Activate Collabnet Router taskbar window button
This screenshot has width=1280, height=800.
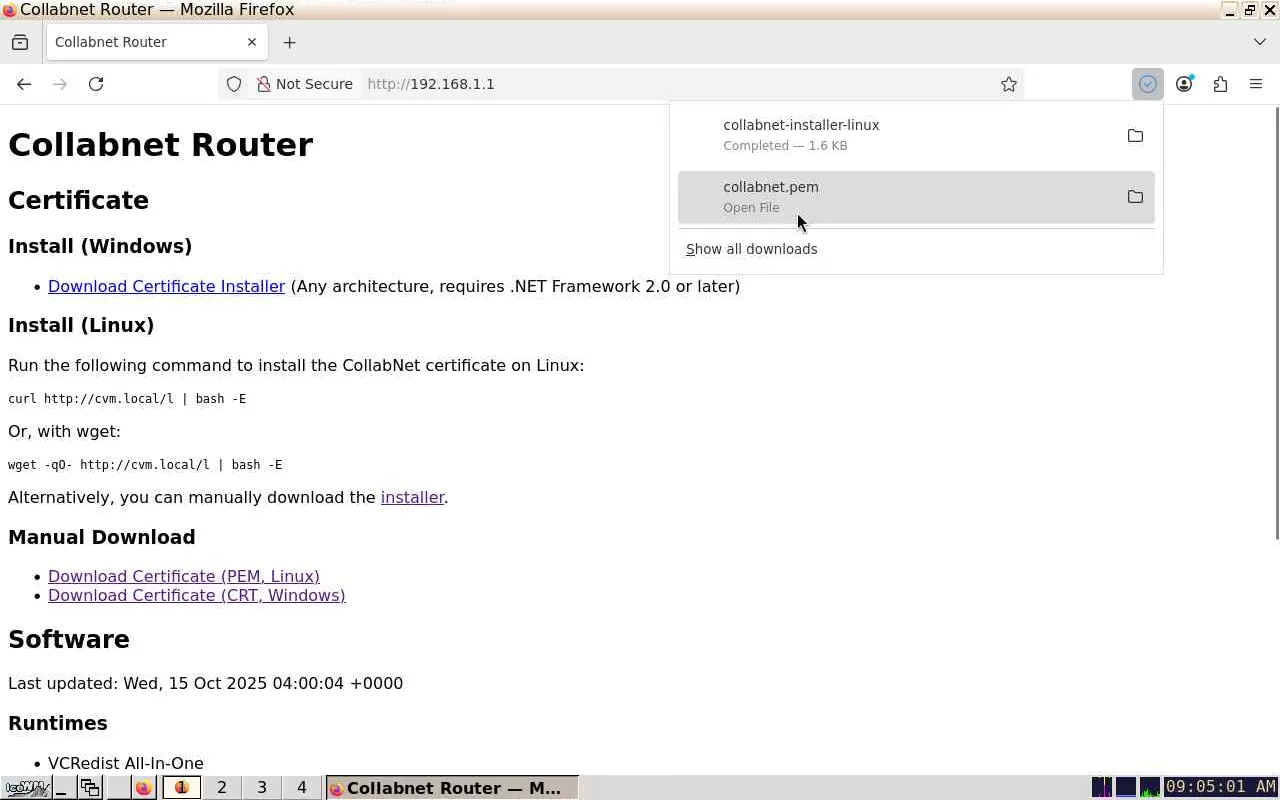(452, 788)
